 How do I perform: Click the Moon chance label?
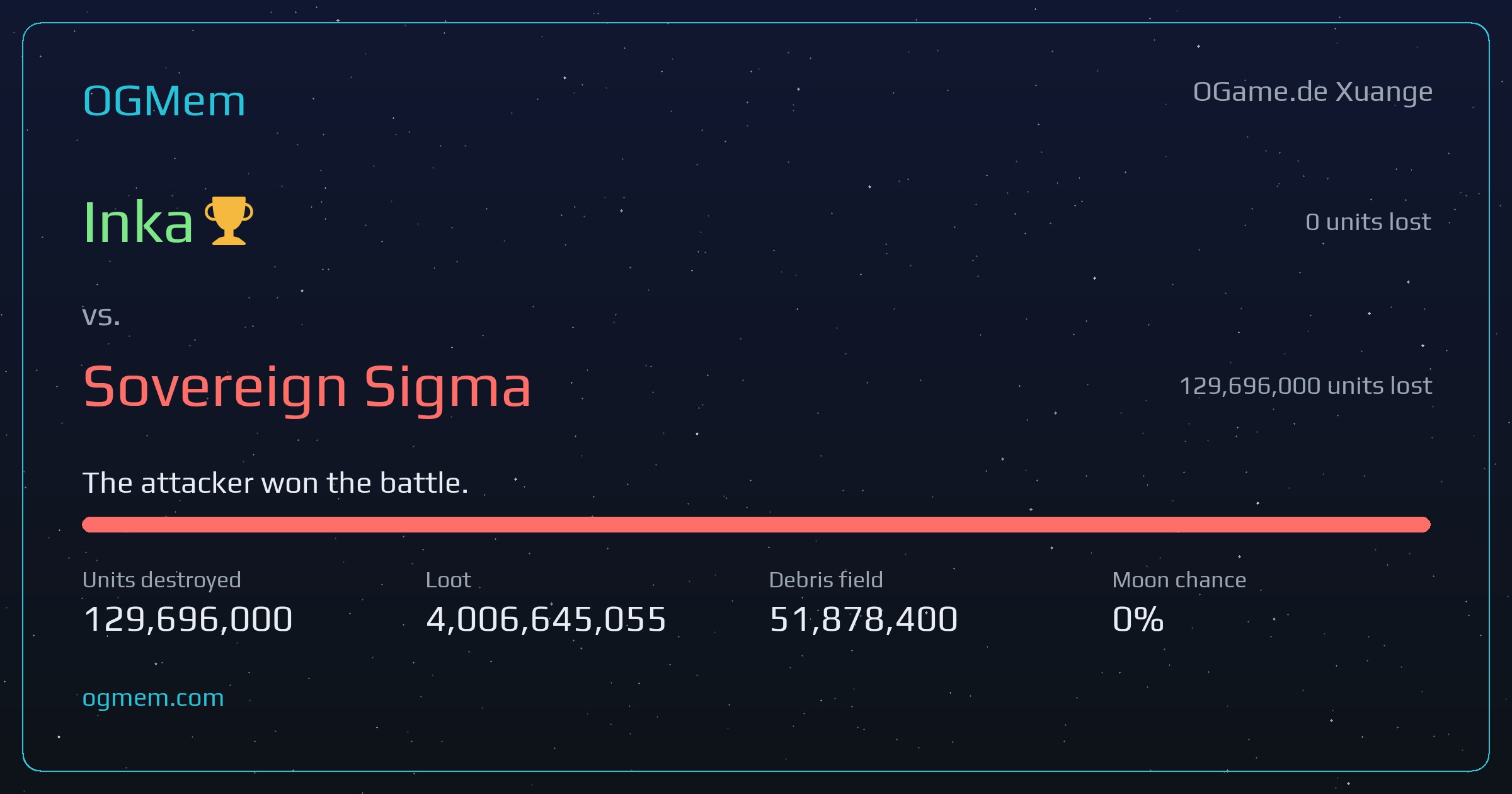tap(1179, 580)
